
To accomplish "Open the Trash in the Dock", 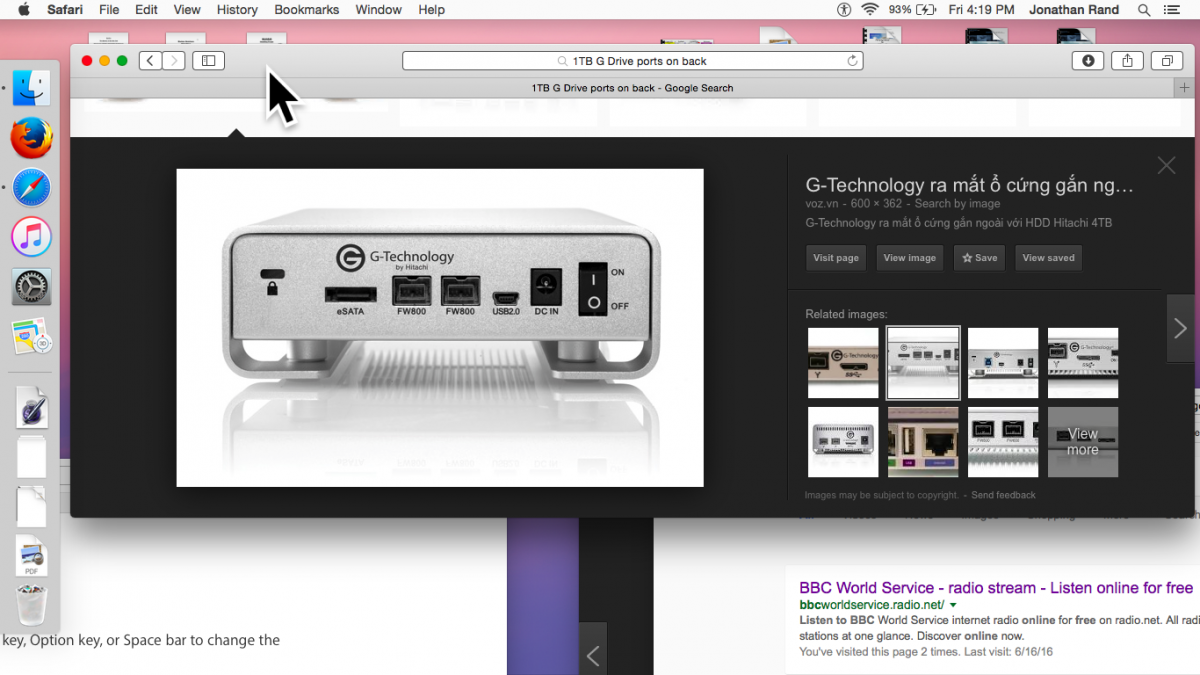I will (x=31, y=606).
